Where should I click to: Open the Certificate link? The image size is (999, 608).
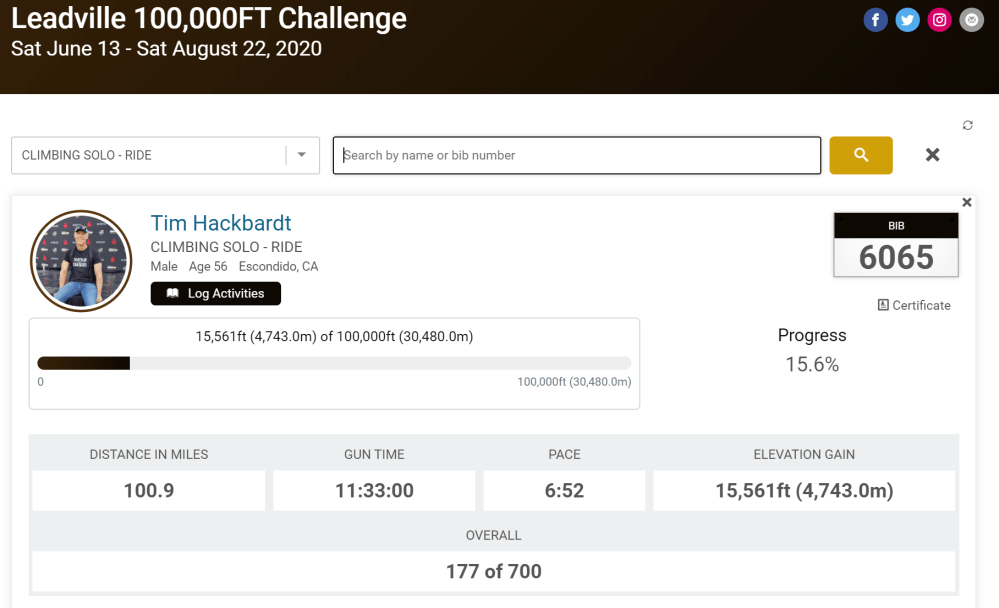(914, 305)
